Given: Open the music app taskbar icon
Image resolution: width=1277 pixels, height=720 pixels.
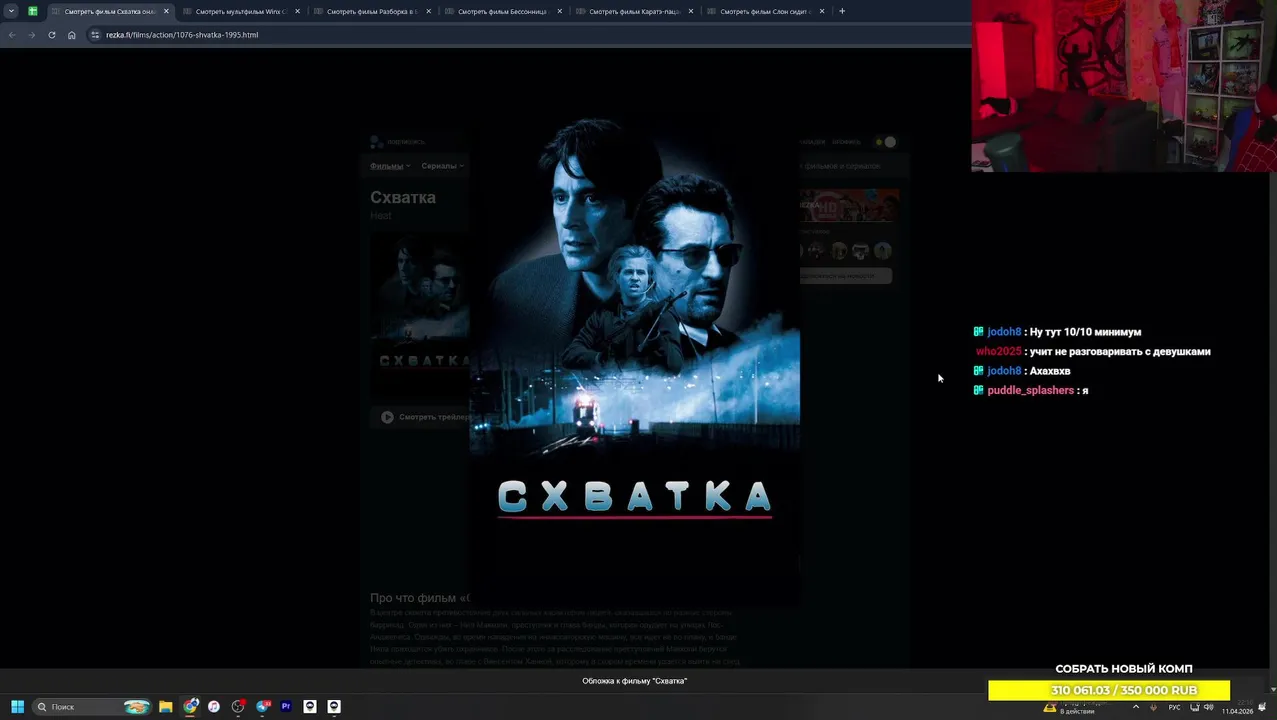Looking at the screenshot, I should pos(214,706).
